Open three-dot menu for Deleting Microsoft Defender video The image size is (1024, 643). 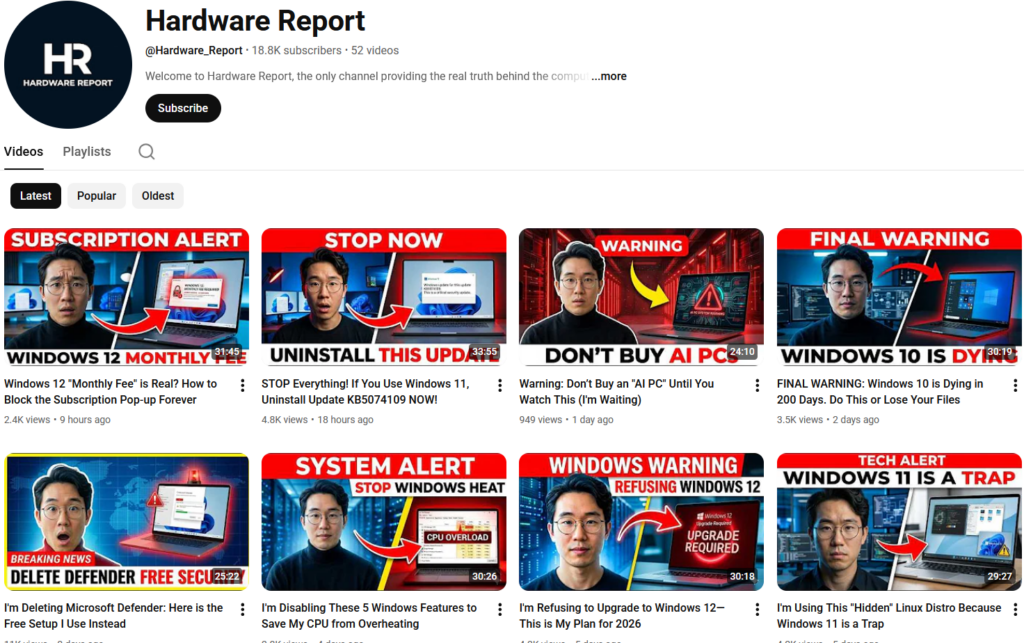(x=243, y=610)
